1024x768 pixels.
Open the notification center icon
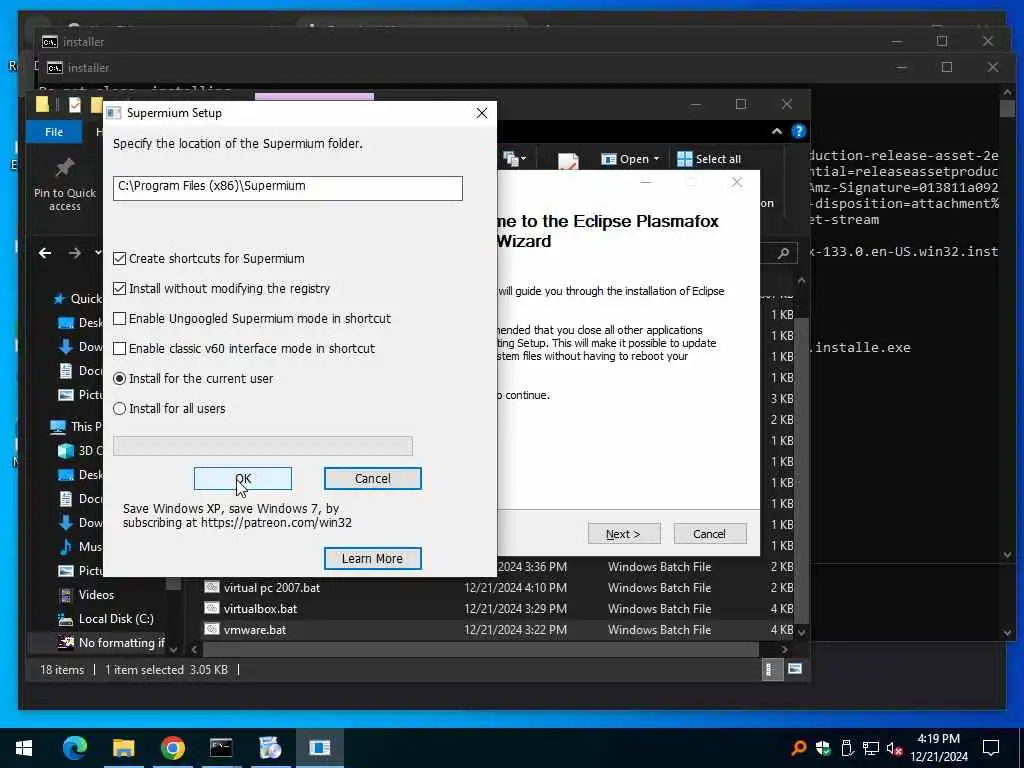click(x=991, y=748)
